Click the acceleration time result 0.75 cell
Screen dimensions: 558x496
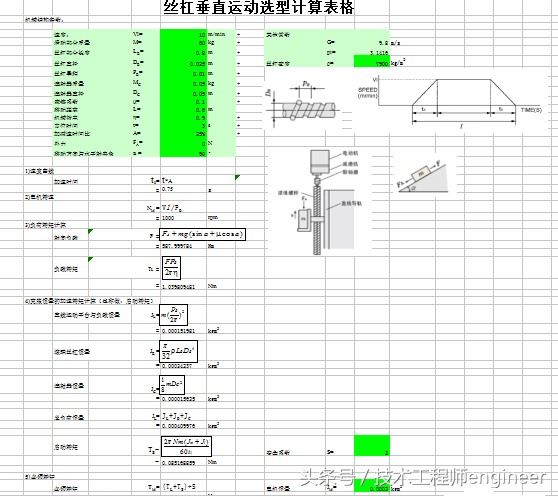pos(183,189)
